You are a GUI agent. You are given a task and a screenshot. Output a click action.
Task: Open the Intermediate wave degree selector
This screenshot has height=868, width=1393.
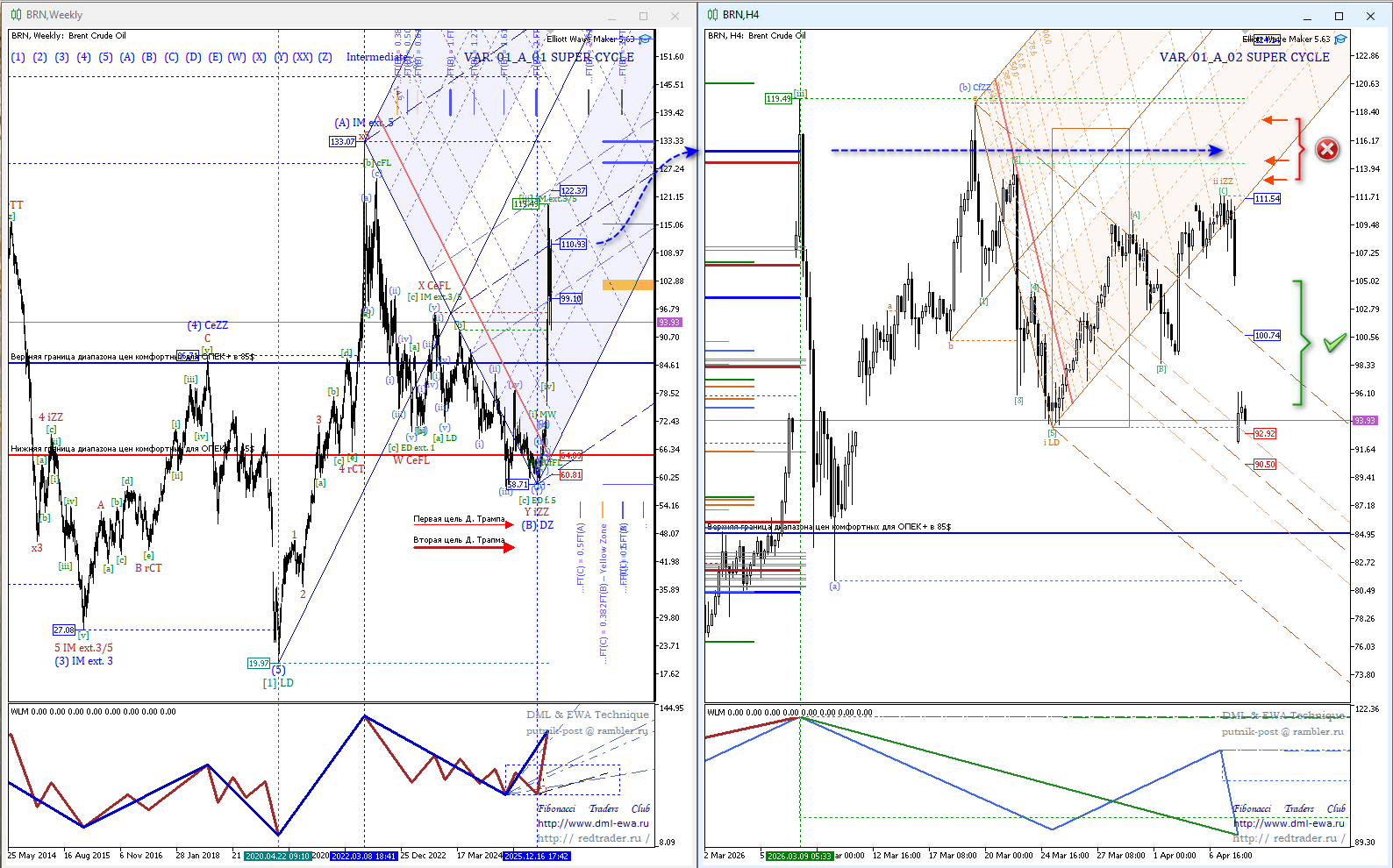click(x=377, y=57)
